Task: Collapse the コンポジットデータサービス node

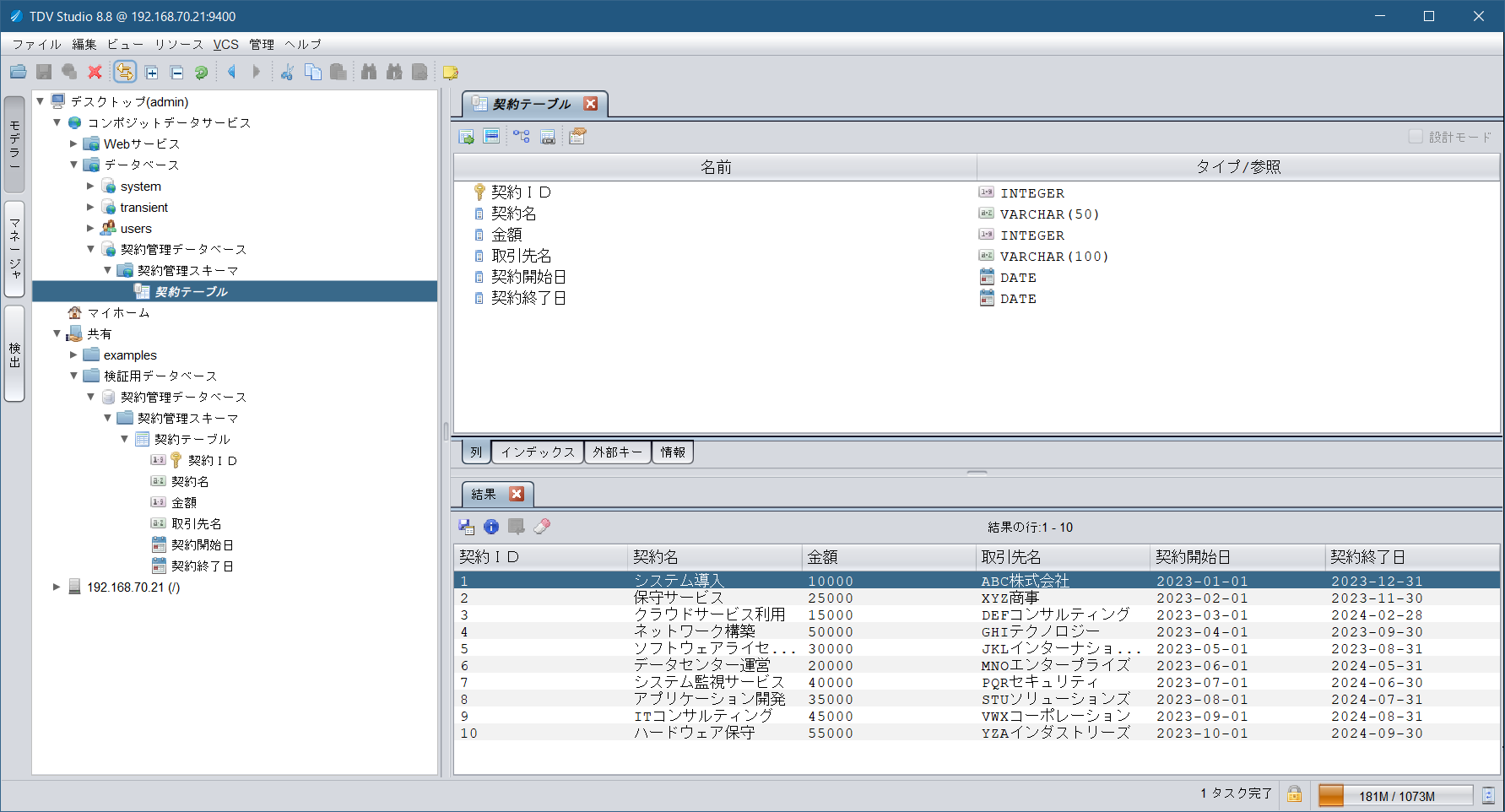Action: (57, 122)
